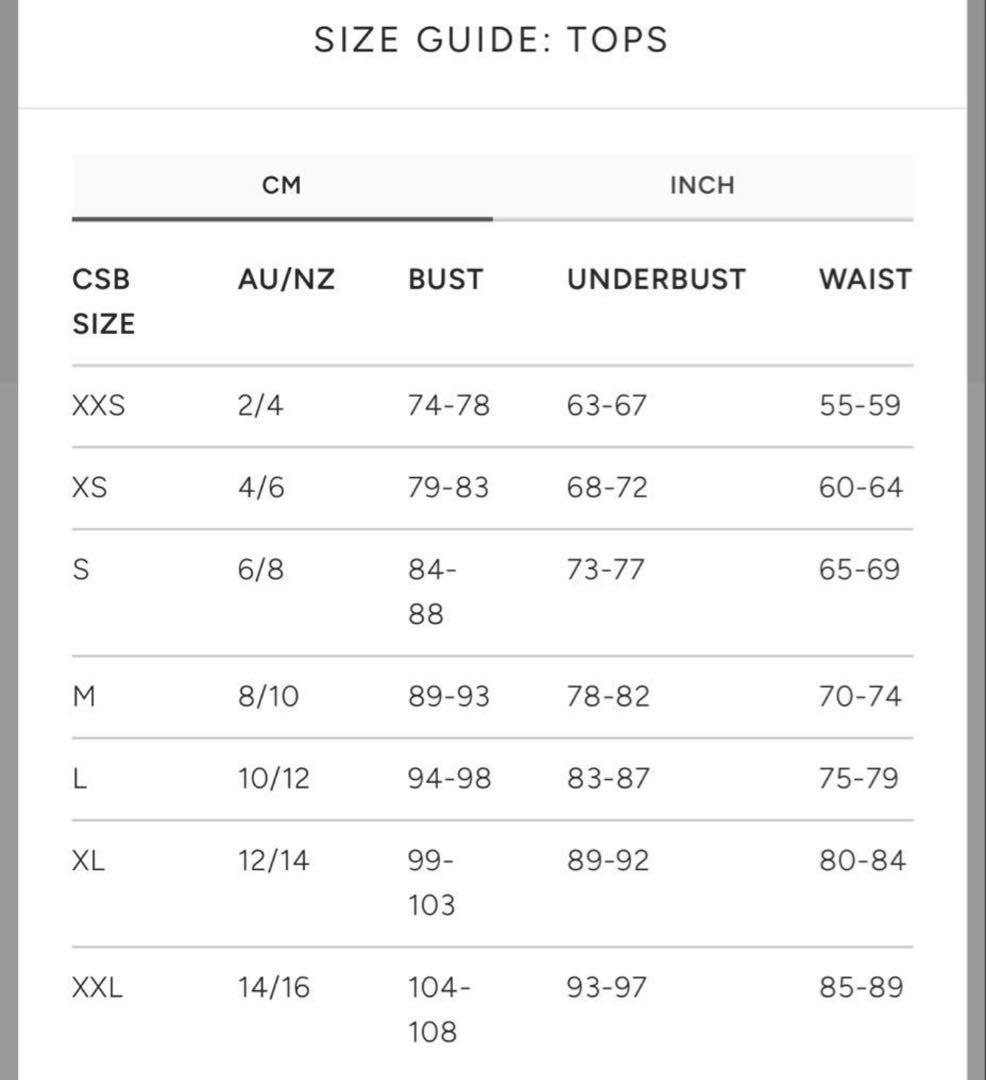Click the 10/12 AU/NZ size cell

[274, 778]
